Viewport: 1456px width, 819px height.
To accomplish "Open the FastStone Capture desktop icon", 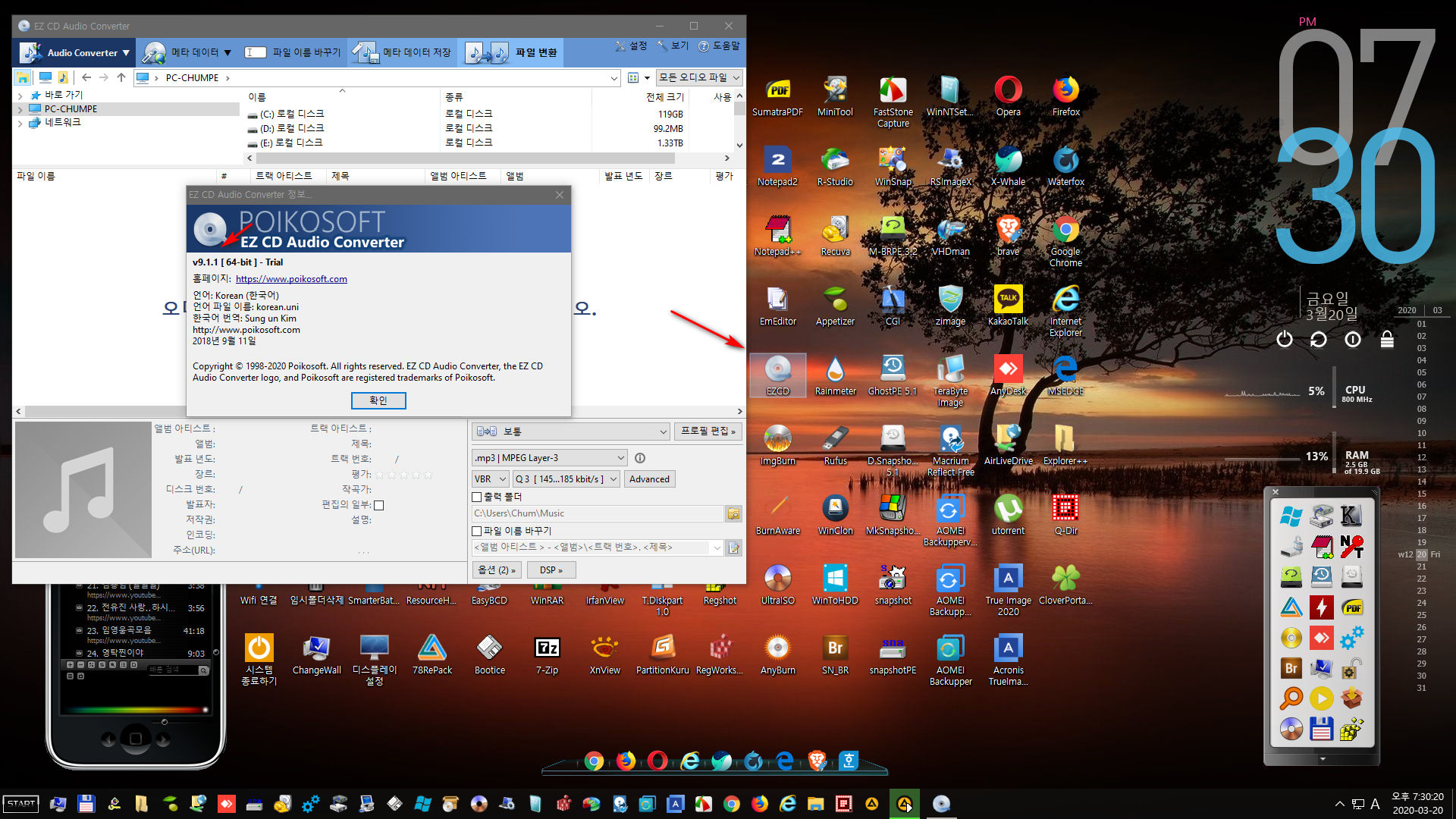I will (x=893, y=102).
